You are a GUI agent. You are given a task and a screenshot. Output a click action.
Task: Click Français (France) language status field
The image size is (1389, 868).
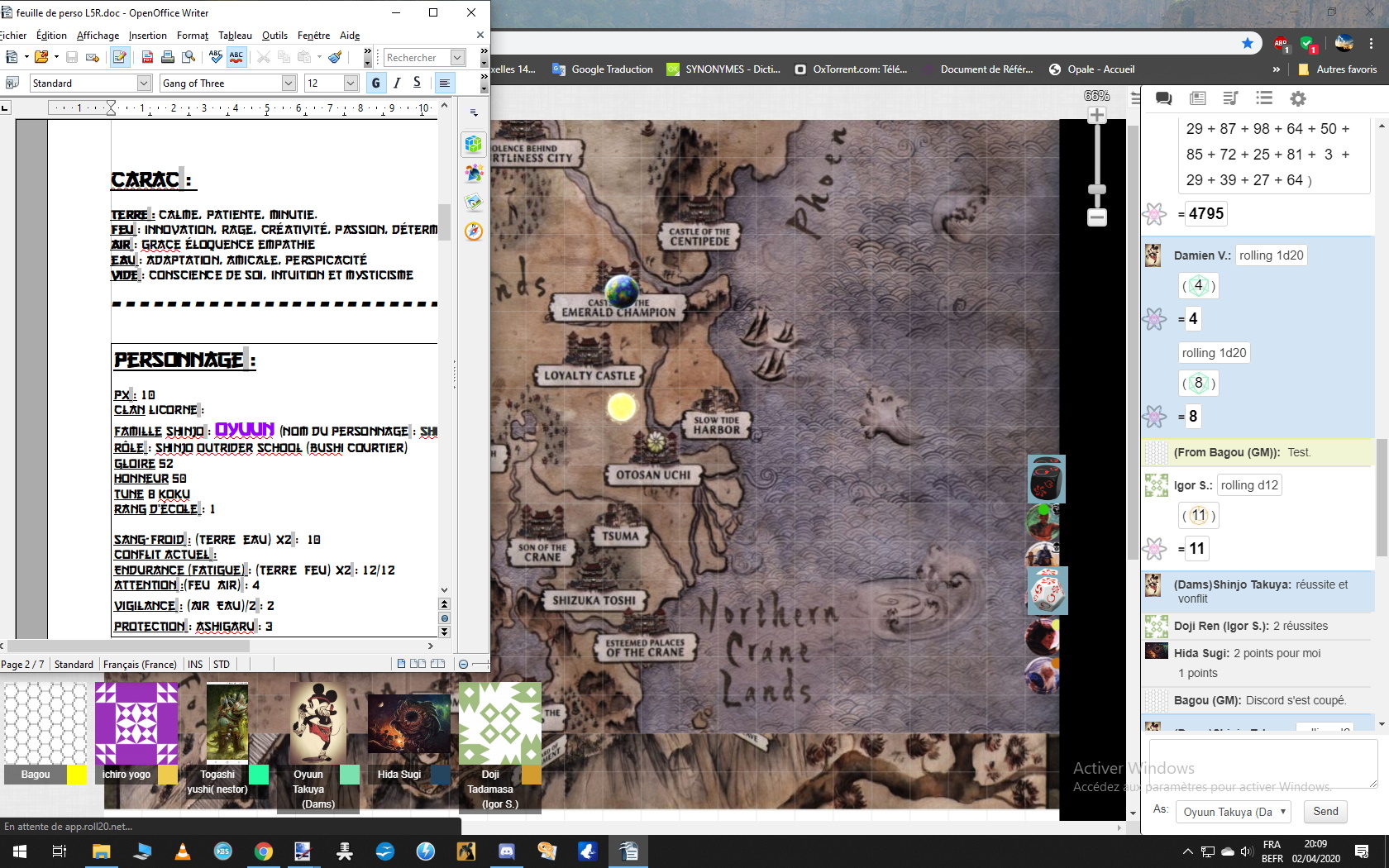(140, 665)
